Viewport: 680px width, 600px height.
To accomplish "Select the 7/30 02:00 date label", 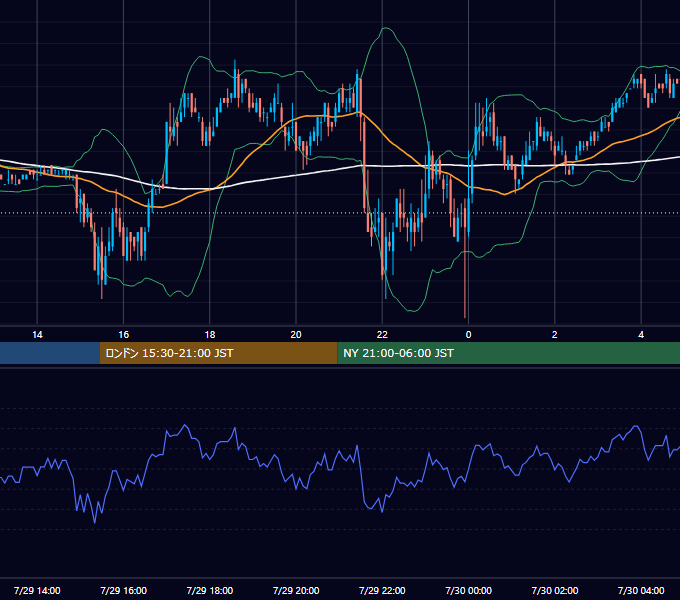I will click(x=555, y=590).
